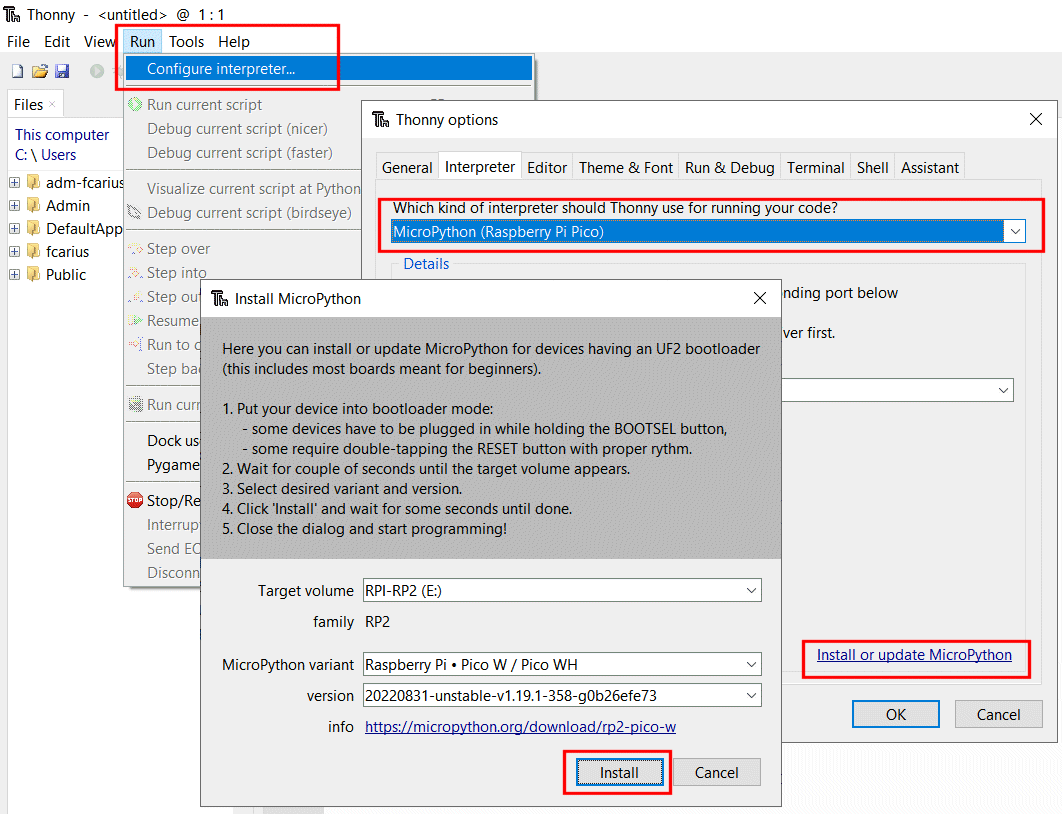This screenshot has height=814, width=1062.
Task: Switch to the Editor tab
Action: pos(547,167)
